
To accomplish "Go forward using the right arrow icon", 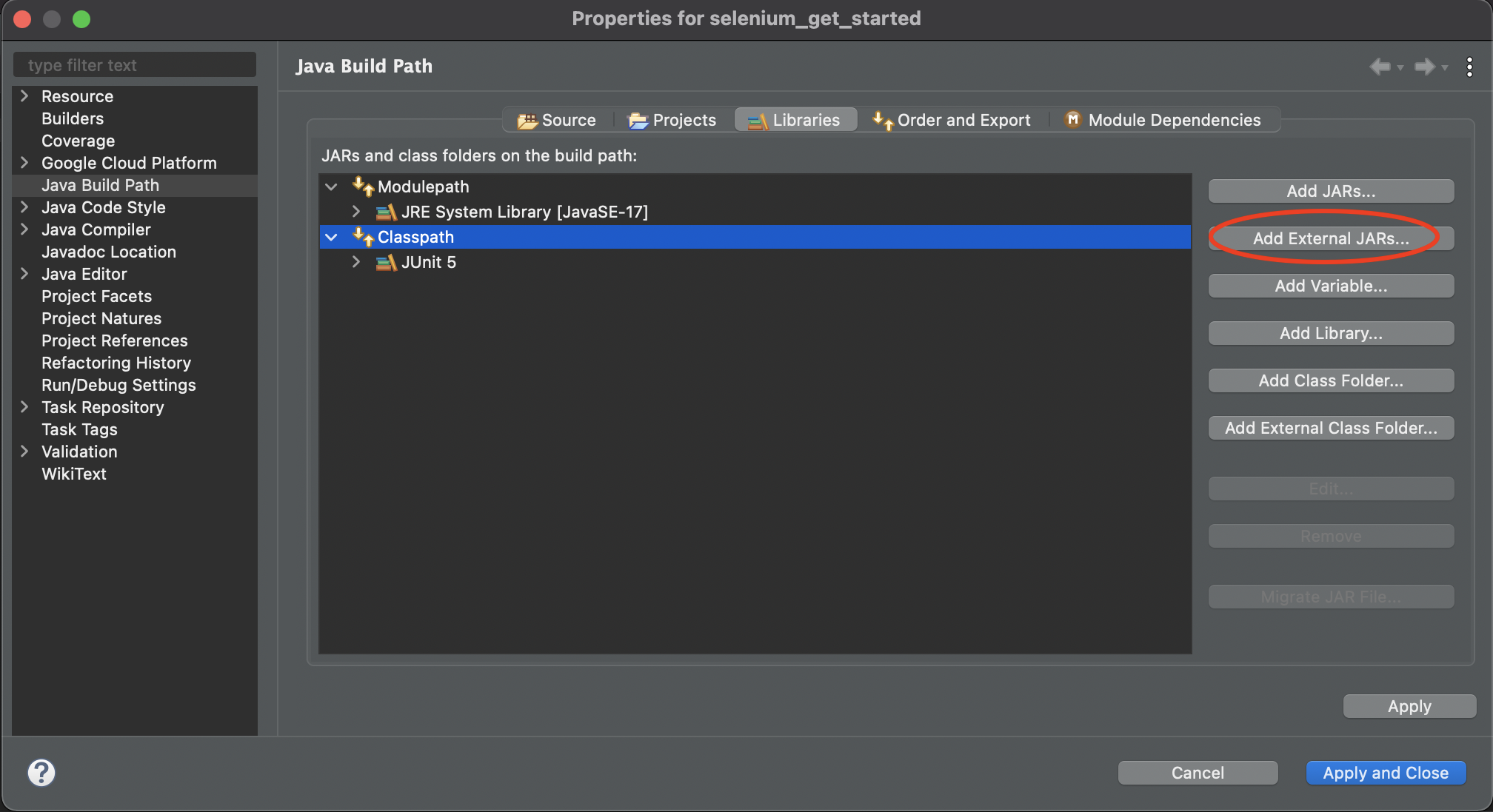I will click(1425, 67).
